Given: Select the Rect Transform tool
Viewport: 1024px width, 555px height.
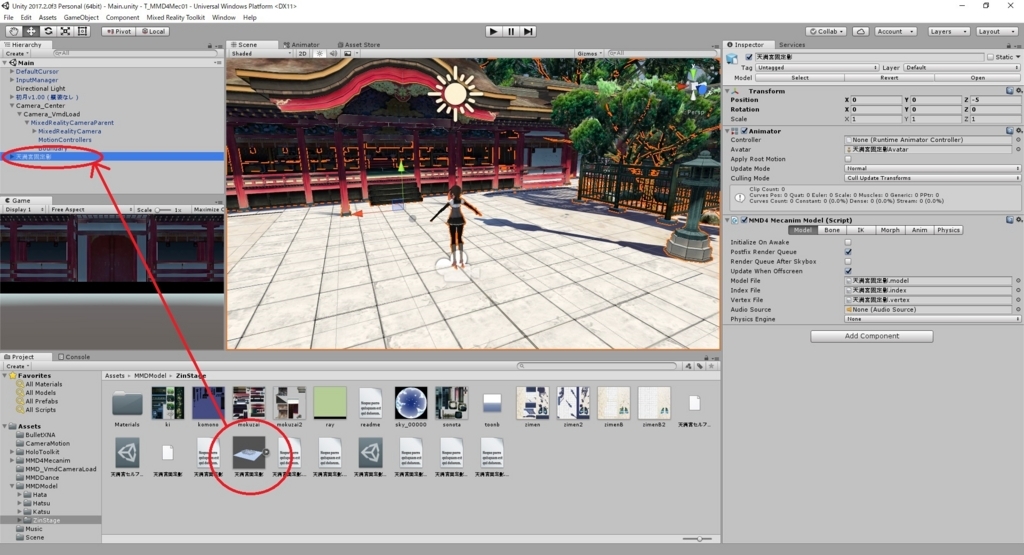Looking at the screenshot, I should (82, 31).
